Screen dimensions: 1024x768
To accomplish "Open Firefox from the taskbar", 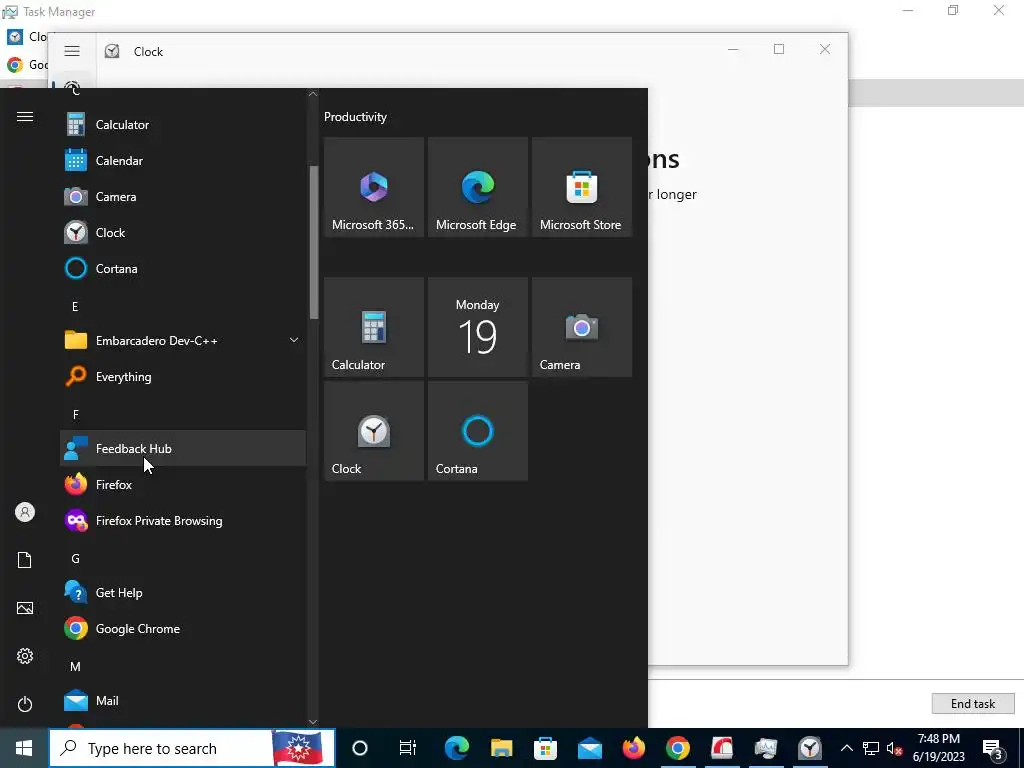I will tap(633, 748).
